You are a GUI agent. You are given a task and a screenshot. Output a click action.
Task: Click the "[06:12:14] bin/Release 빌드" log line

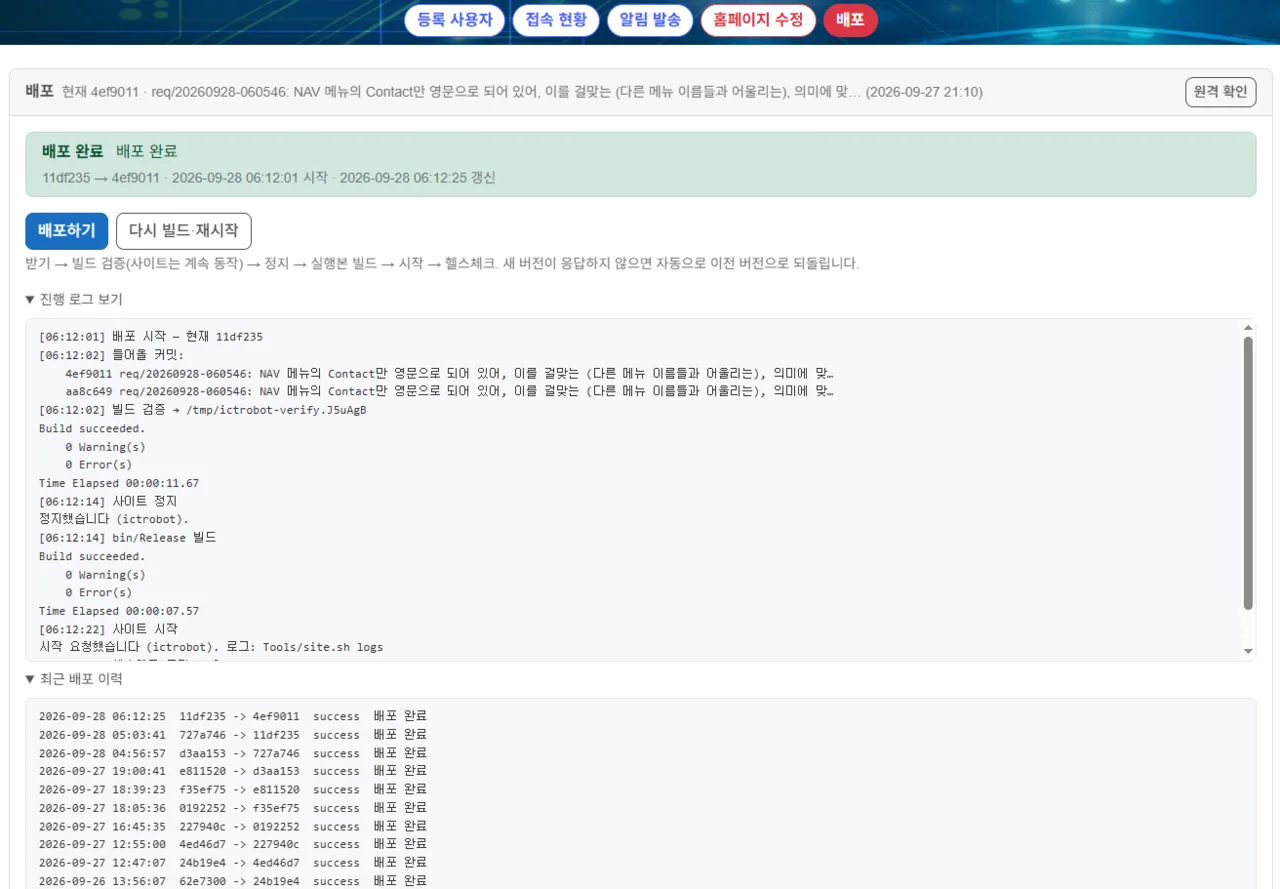tap(128, 538)
